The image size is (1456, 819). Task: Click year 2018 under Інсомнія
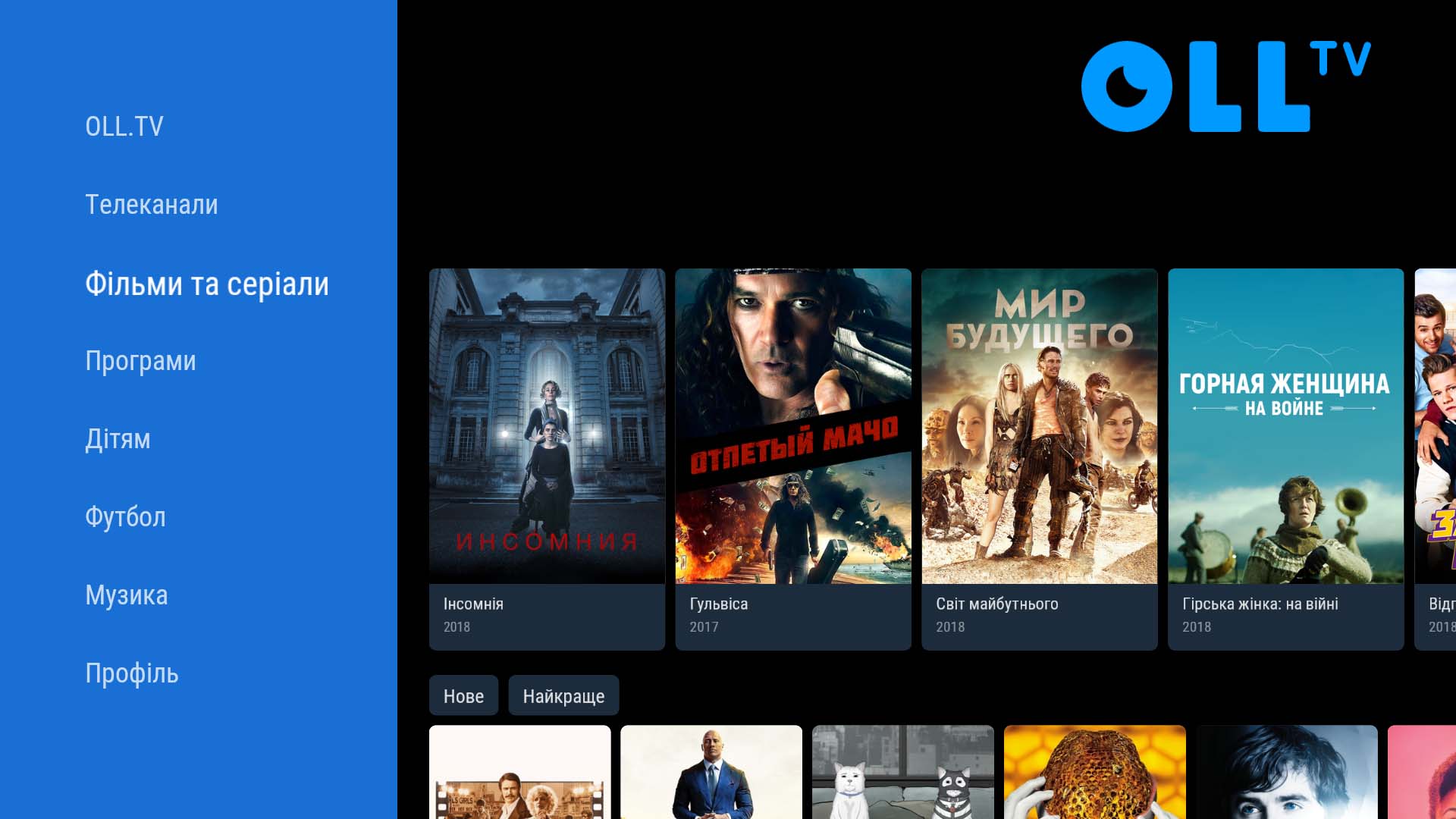pyautogui.click(x=457, y=627)
